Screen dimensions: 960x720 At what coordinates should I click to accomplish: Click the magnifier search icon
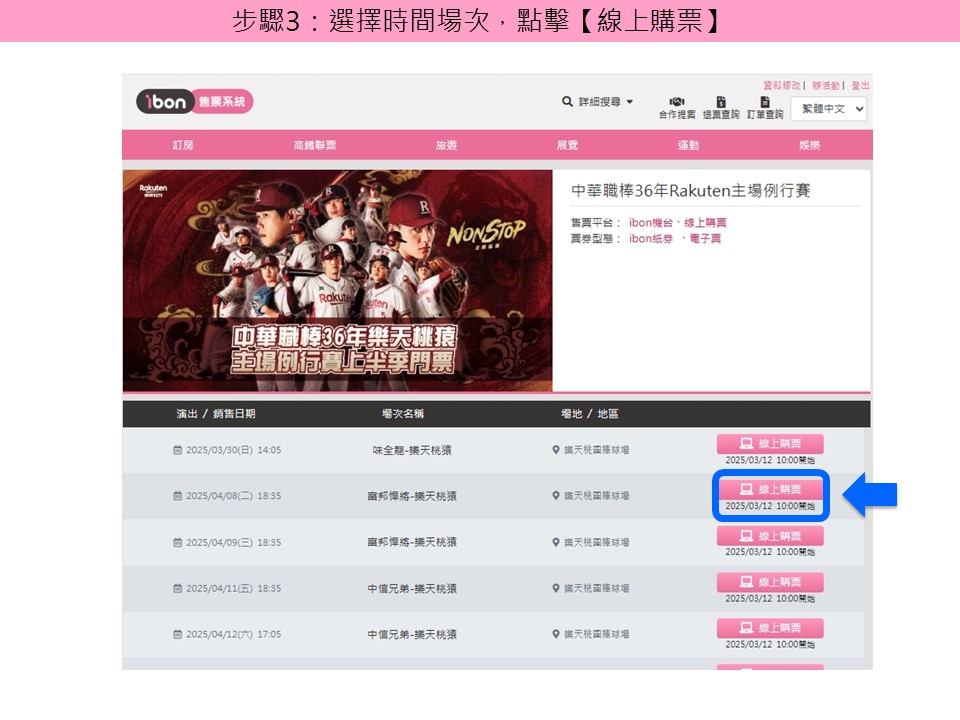[567, 102]
